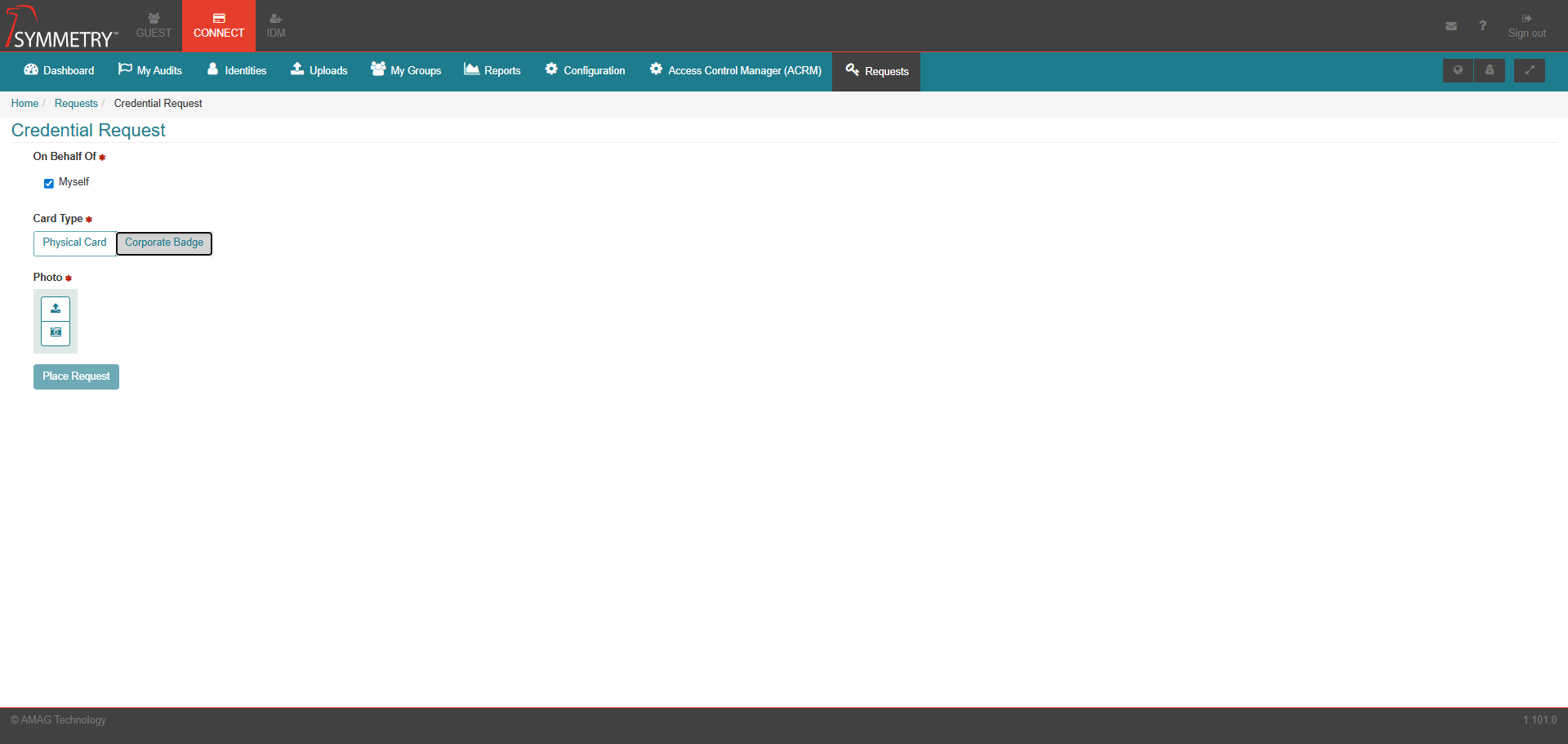Image resolution: width=1568 pixels, height=744 pixels.
Task: Click the photo upload icon
Action: point(55,309)
